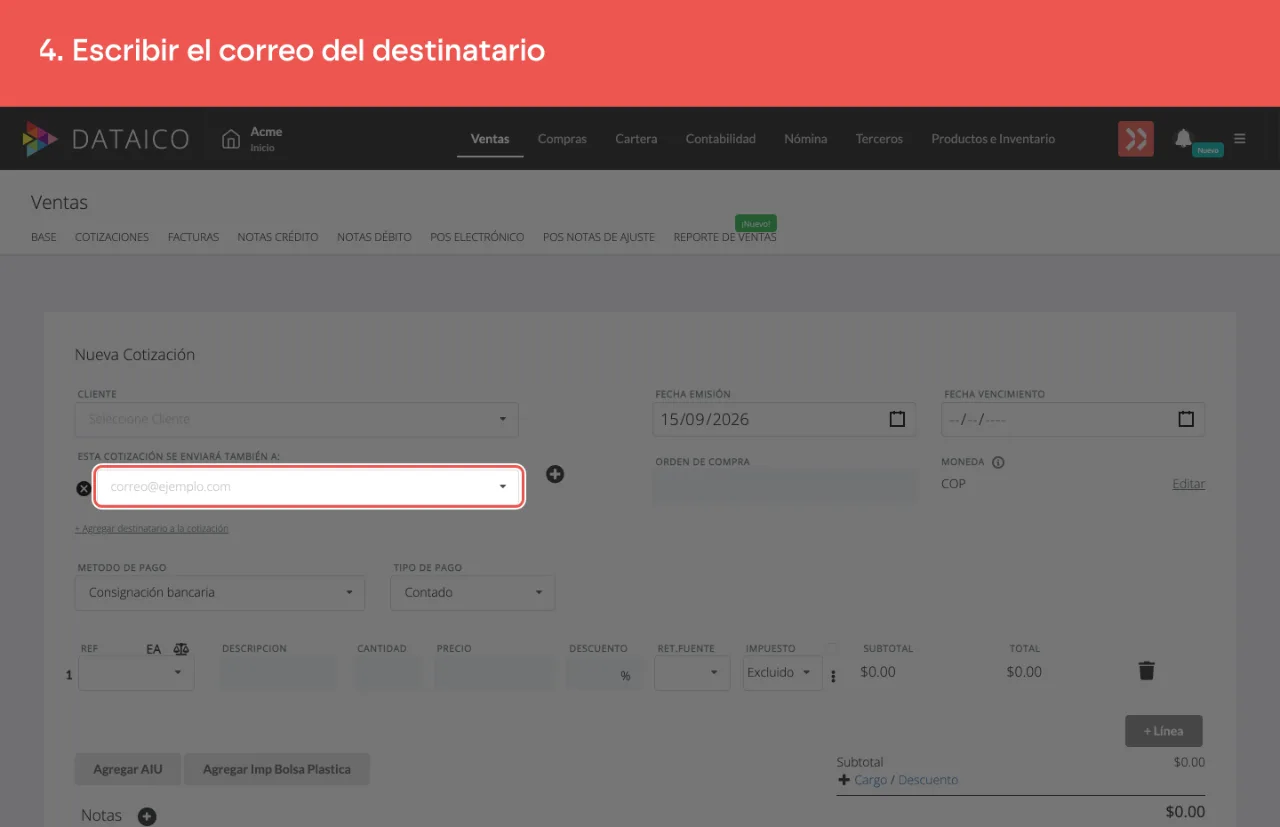Open the hamburger menu
This screenshot has width=1280, height=827.
[x=1240, y=139]
